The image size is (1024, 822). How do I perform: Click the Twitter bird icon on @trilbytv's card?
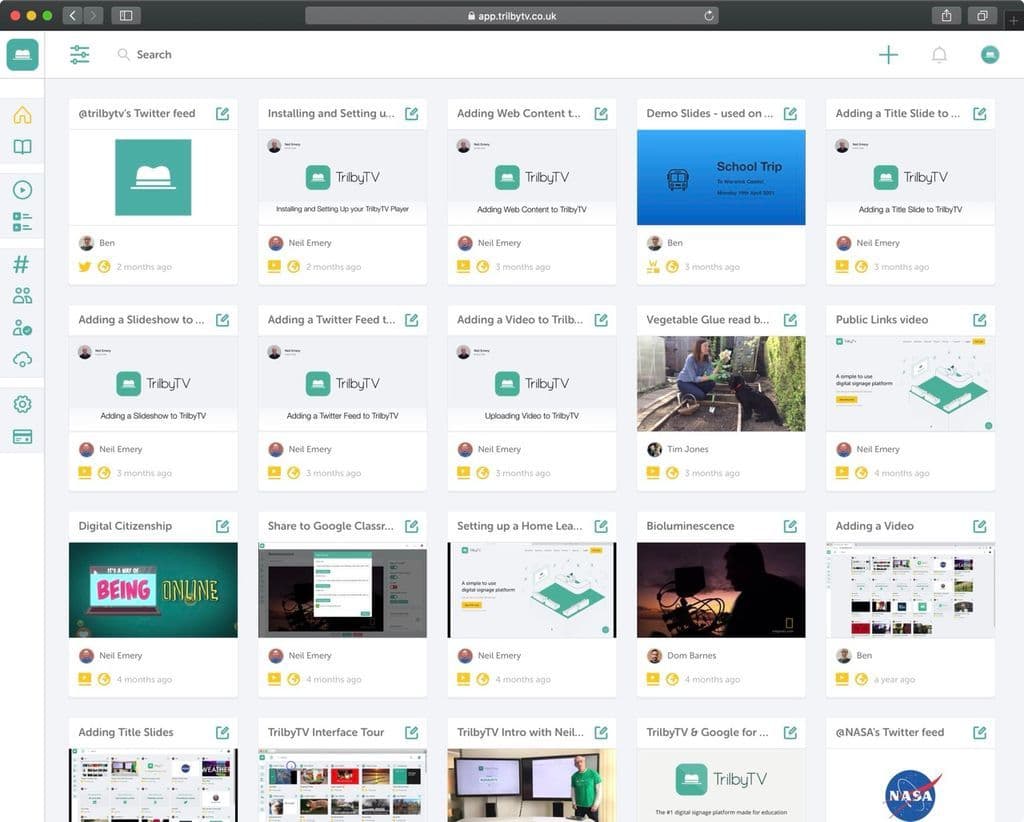click(x=85, y=266)
